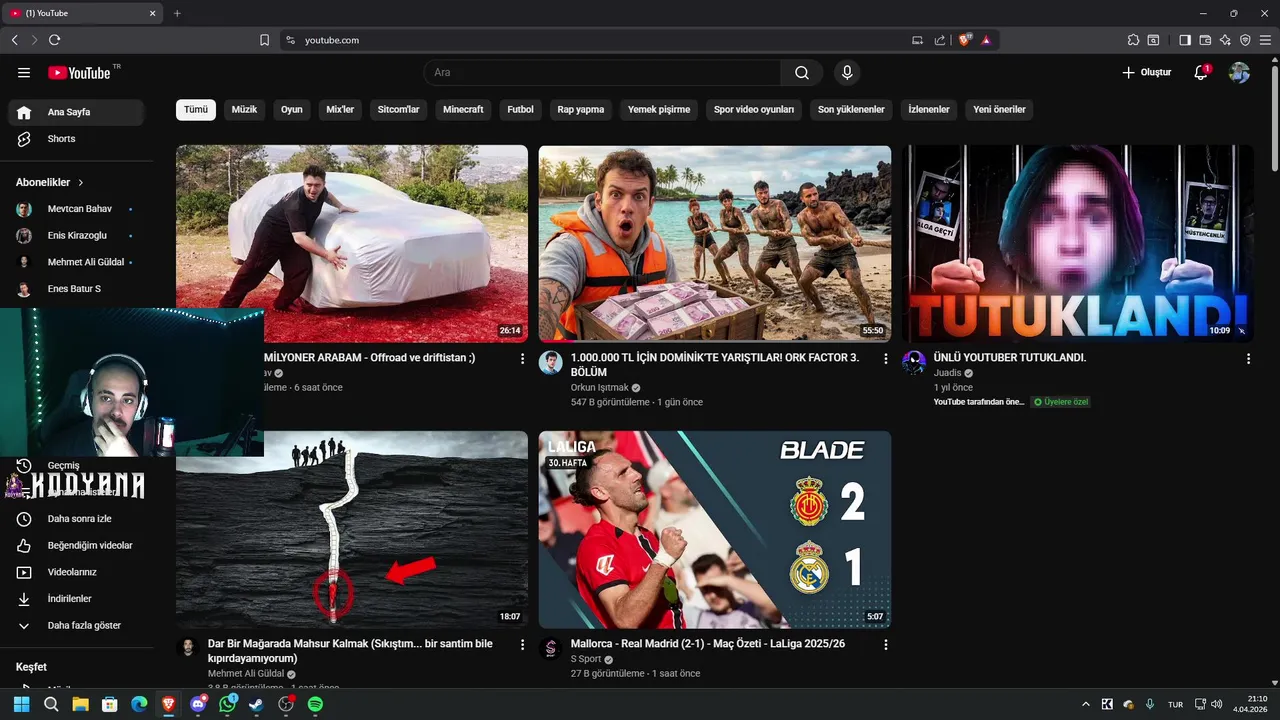The width and height of the screenshot is (1280, 720).
Task: Open the YouTube hamburger guide menu
Action: 24,73
